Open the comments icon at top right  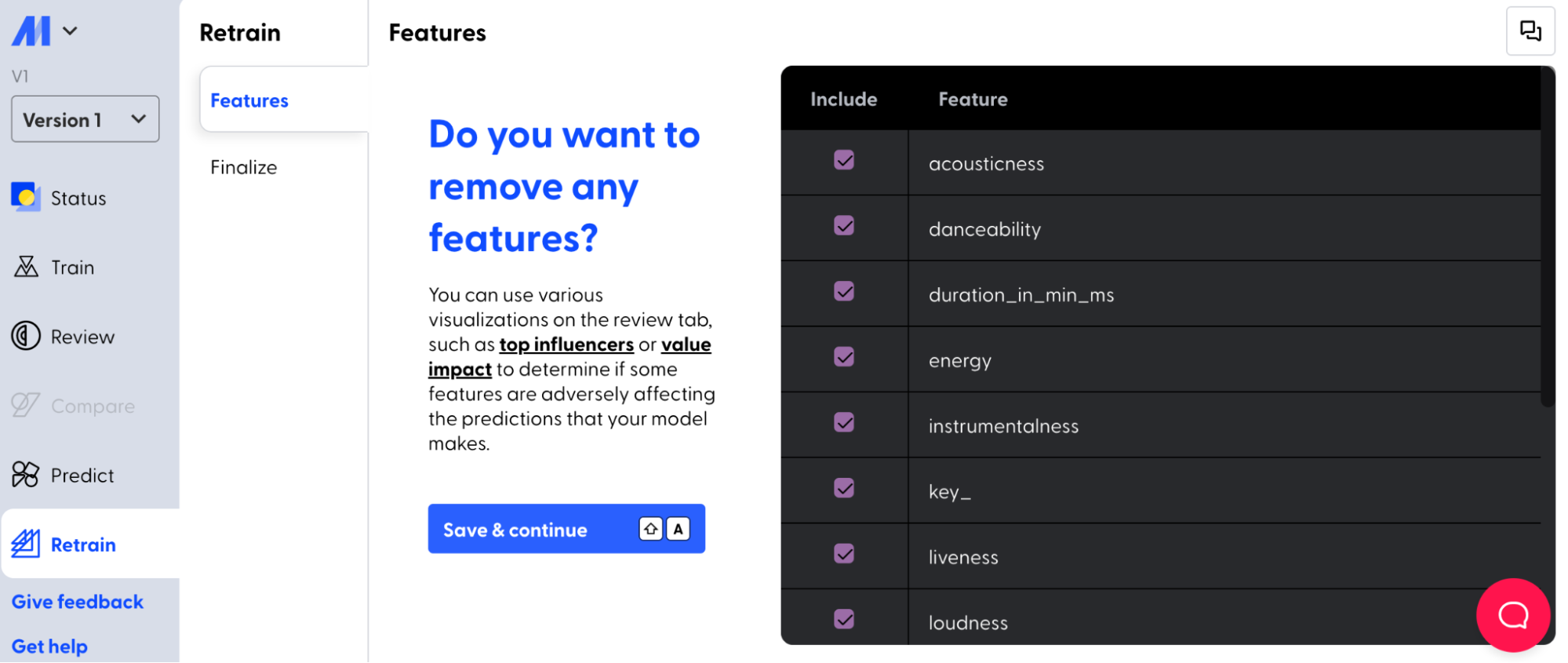1530,31
